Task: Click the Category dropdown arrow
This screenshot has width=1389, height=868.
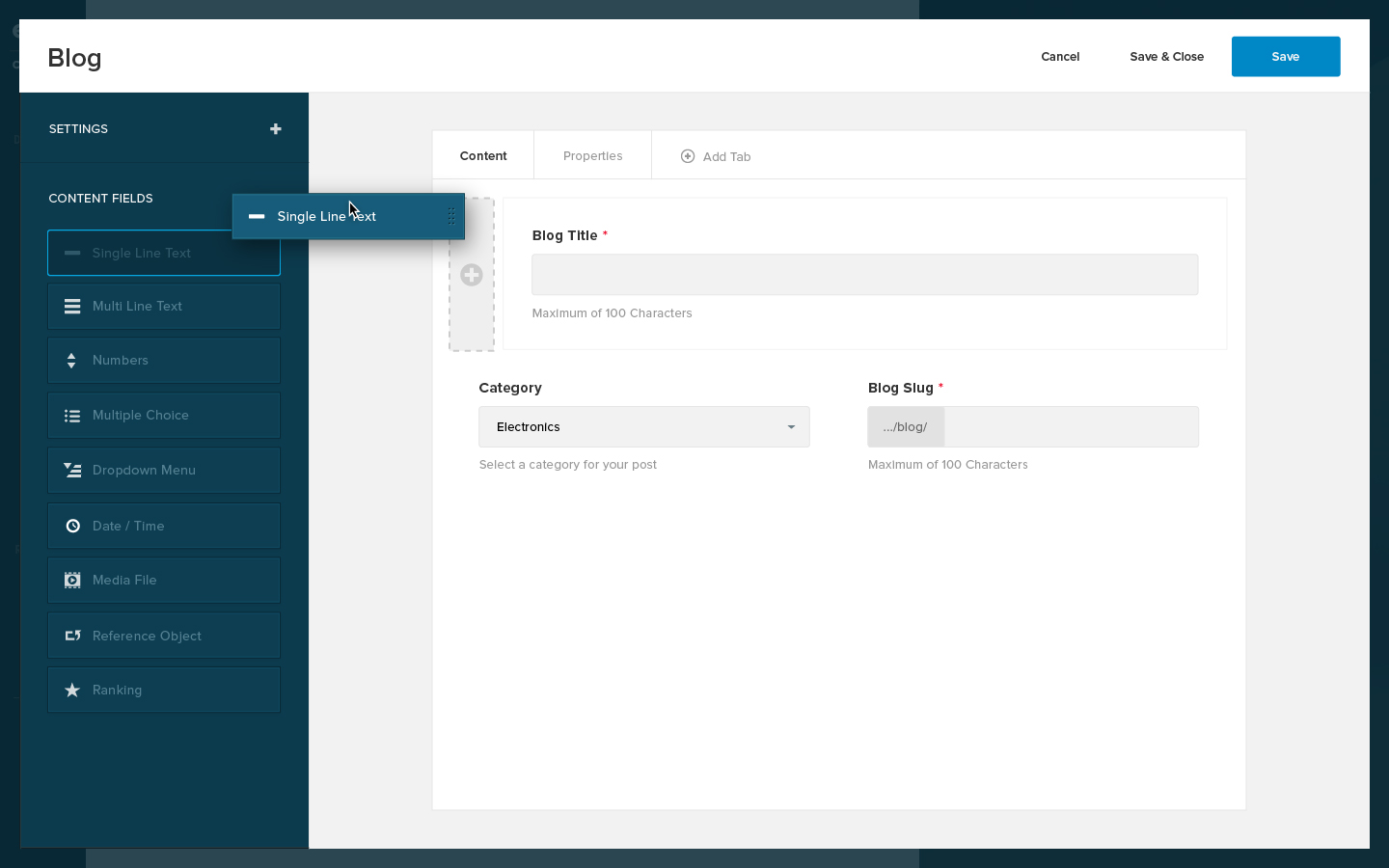Action: click(x=791, y=427)
